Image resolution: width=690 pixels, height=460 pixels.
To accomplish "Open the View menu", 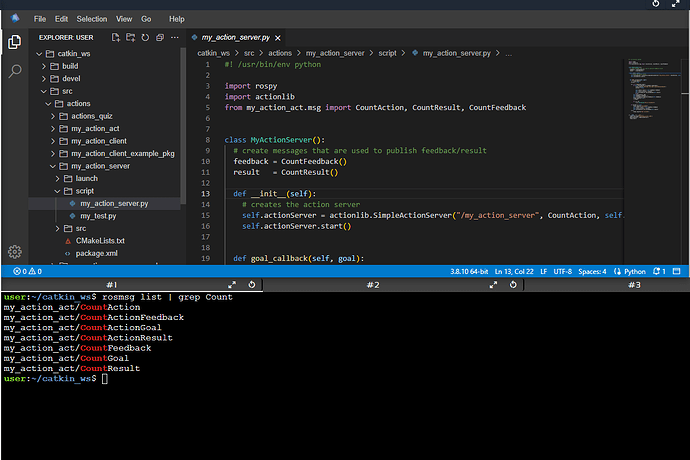I will click(124, 19).
